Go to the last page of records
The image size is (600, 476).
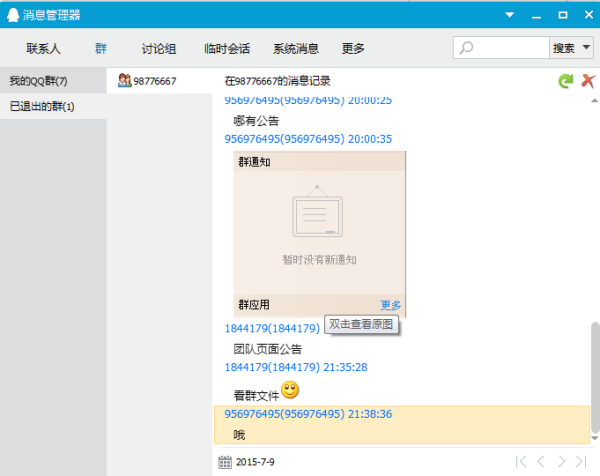[x=581, y=461]
